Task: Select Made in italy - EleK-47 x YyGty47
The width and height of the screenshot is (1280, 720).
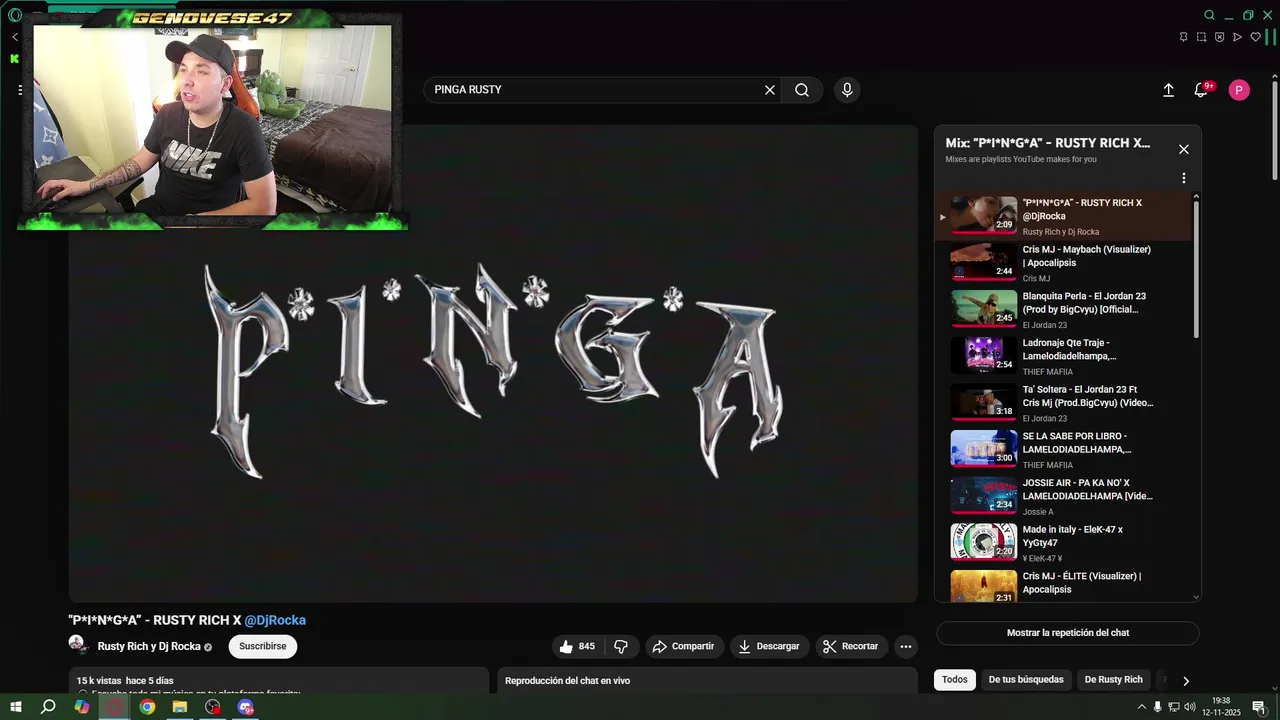Action: (x=1063, y=544)
